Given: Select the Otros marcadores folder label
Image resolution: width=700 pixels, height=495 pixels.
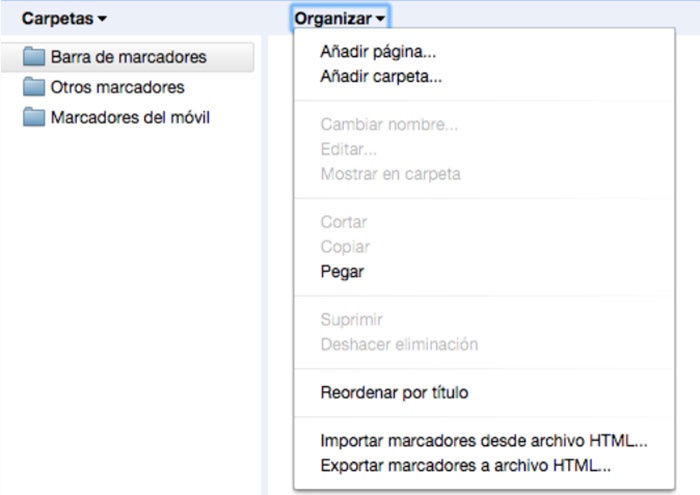Looking at the screenshot, I should pyautogui.click(x=117, y=87).
